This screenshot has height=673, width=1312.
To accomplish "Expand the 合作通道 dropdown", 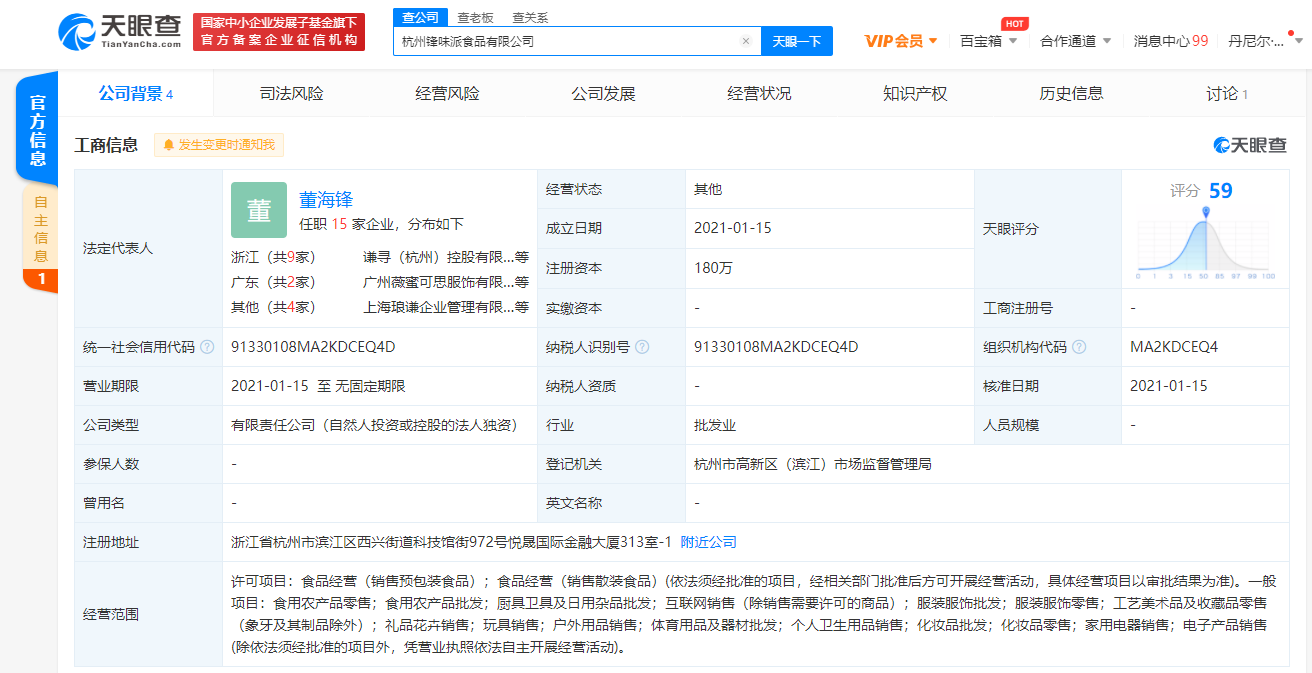I will (x=1075, y=41).
